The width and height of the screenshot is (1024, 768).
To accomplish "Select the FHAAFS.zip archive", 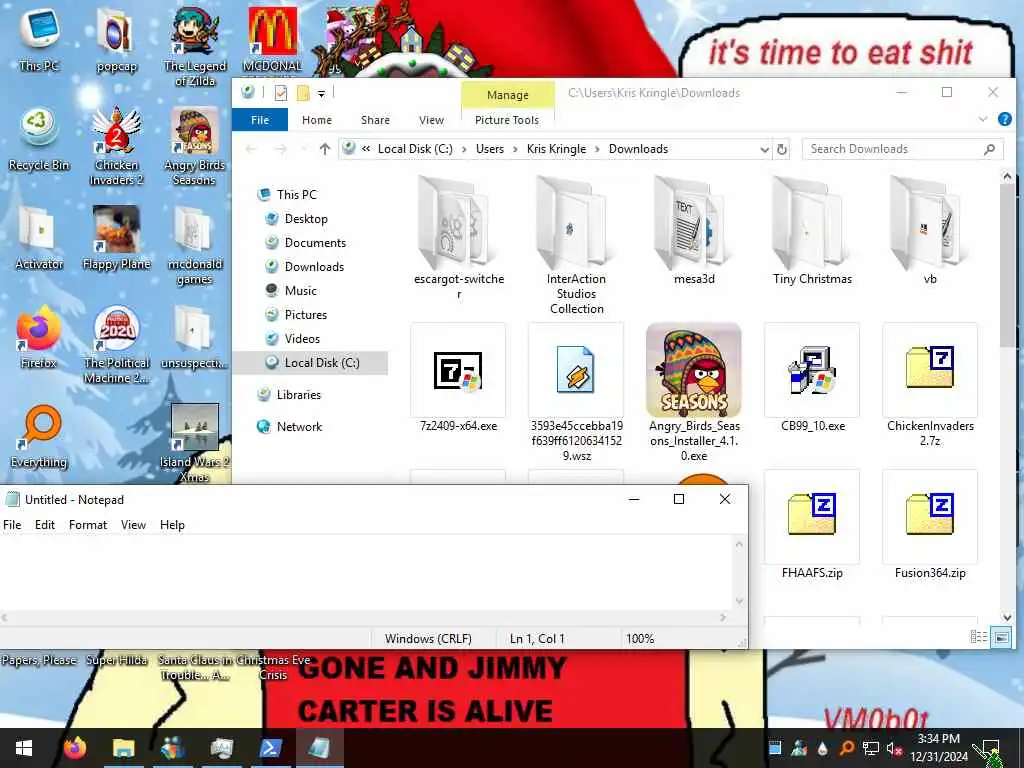I will (x=812, y=524).
